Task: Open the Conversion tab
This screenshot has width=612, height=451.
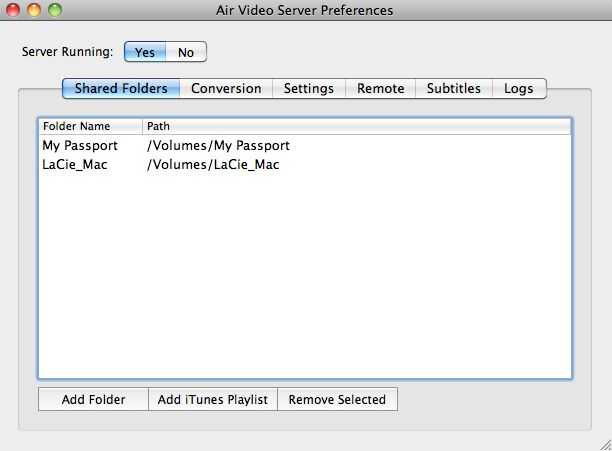Action: (226, 88)
